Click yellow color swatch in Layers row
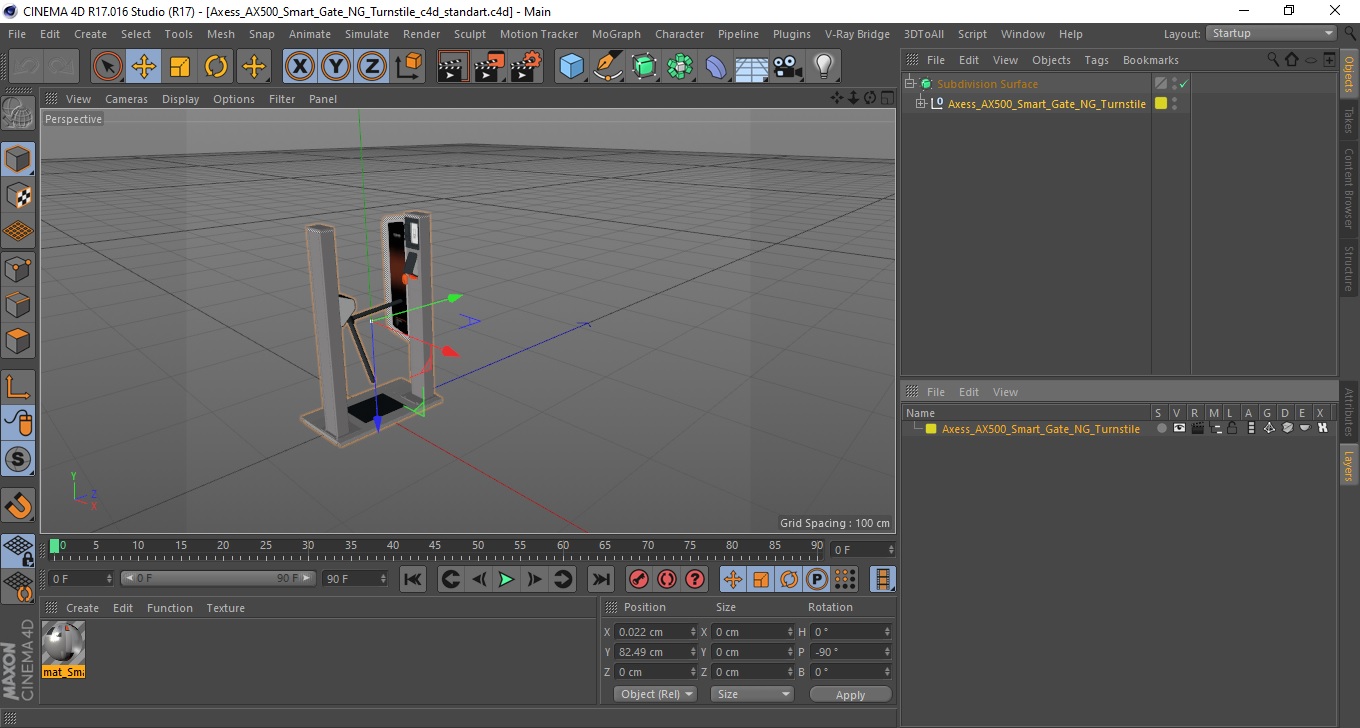This screenshot has width=1360, height=728. click(x=931, y=429)
